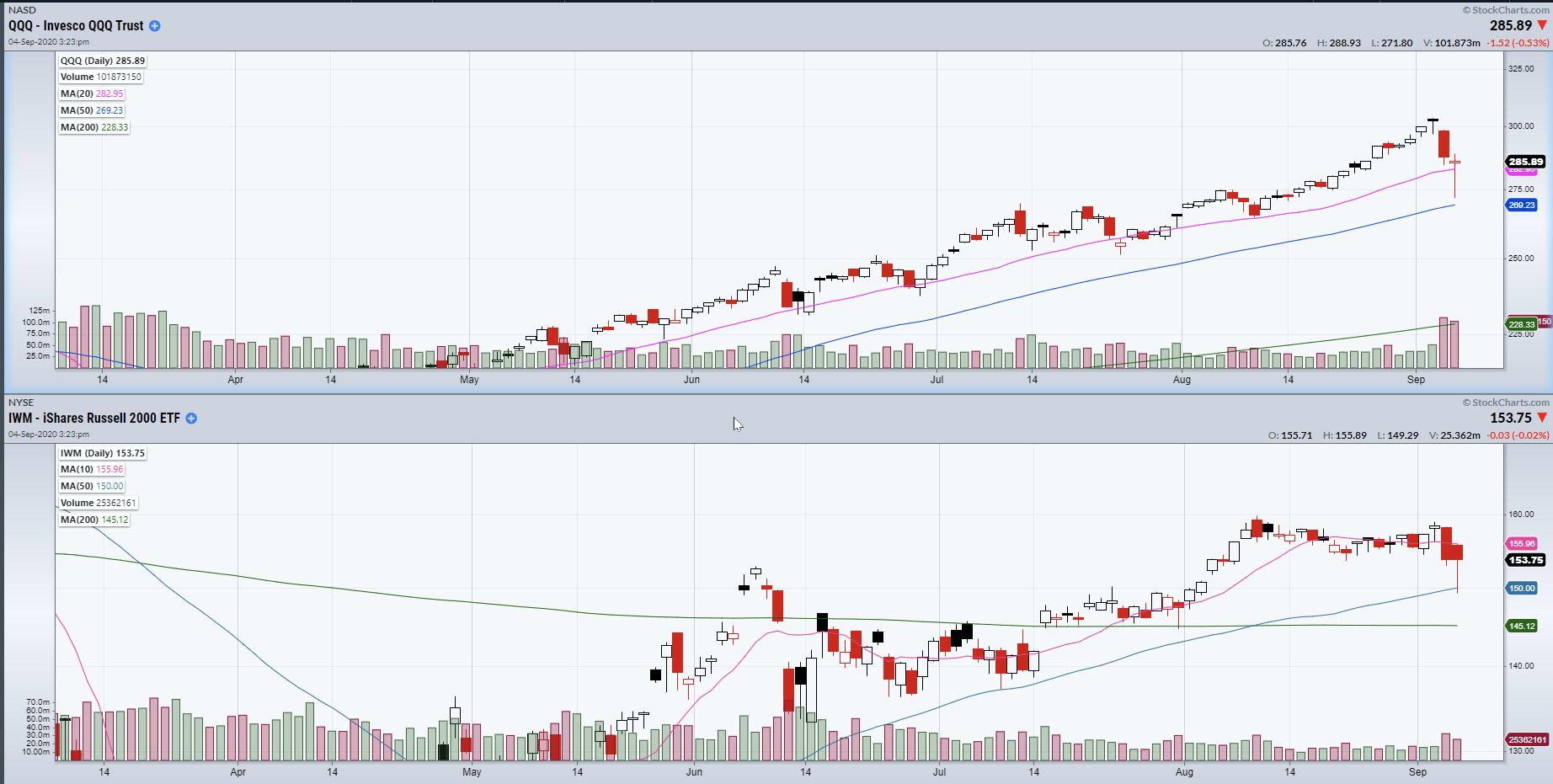The image size is (1553, 784).
Task: Click the Jul label on IWM date axis
Action: (939, 772)
